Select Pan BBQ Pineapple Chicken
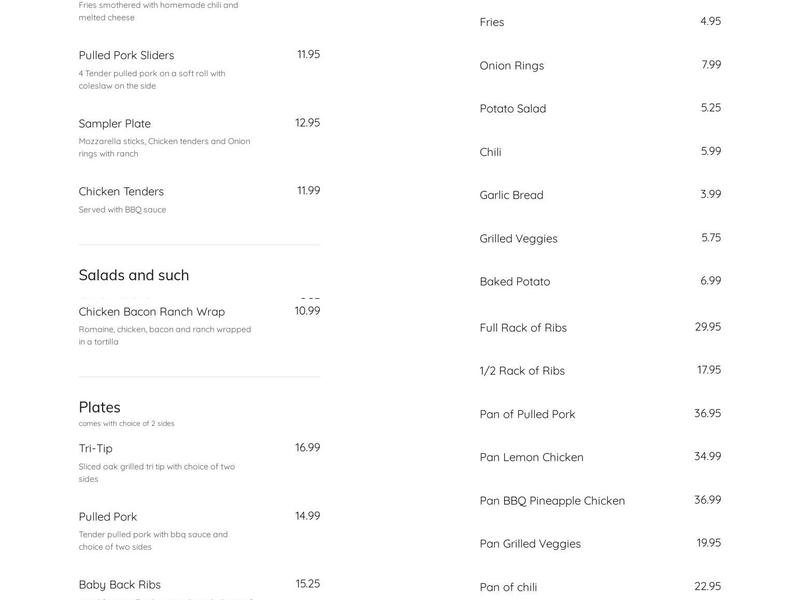800x600 pixels. pos(552,501)
